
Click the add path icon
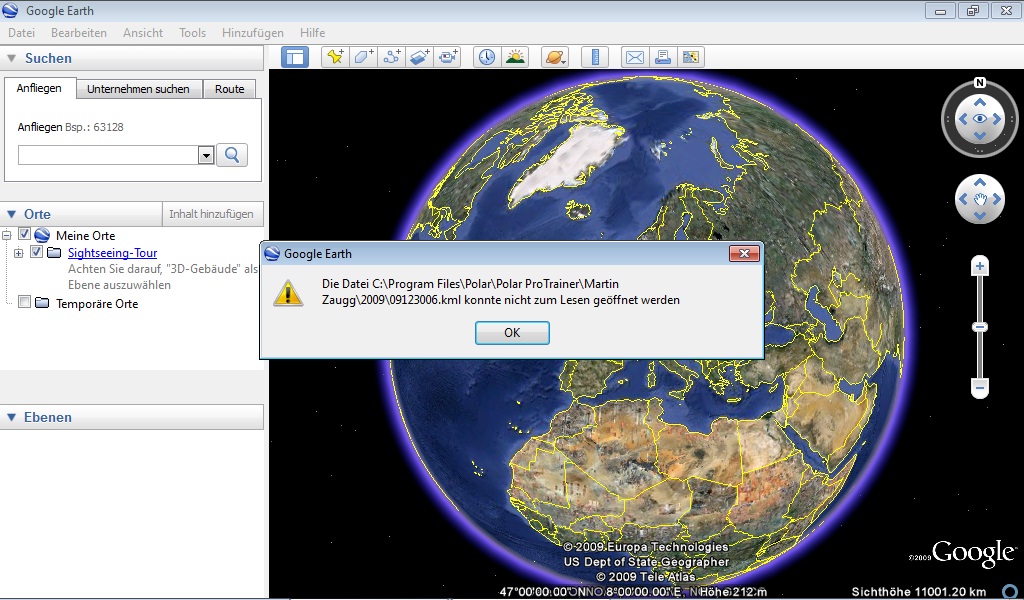coord(391,57)
